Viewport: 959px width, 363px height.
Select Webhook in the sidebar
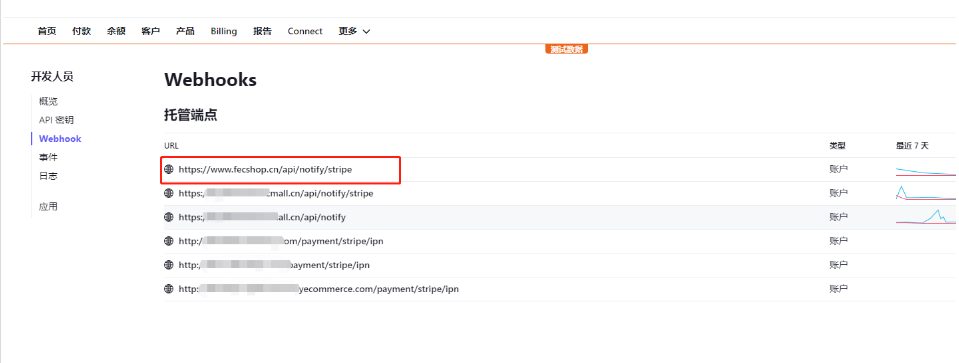click(60, 139)
